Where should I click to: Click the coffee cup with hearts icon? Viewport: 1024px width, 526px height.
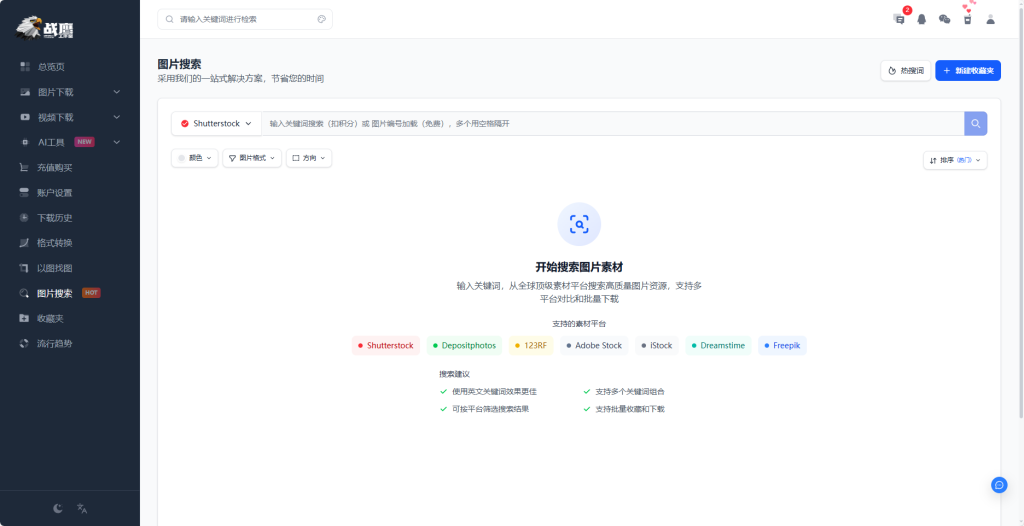point(967,17)
